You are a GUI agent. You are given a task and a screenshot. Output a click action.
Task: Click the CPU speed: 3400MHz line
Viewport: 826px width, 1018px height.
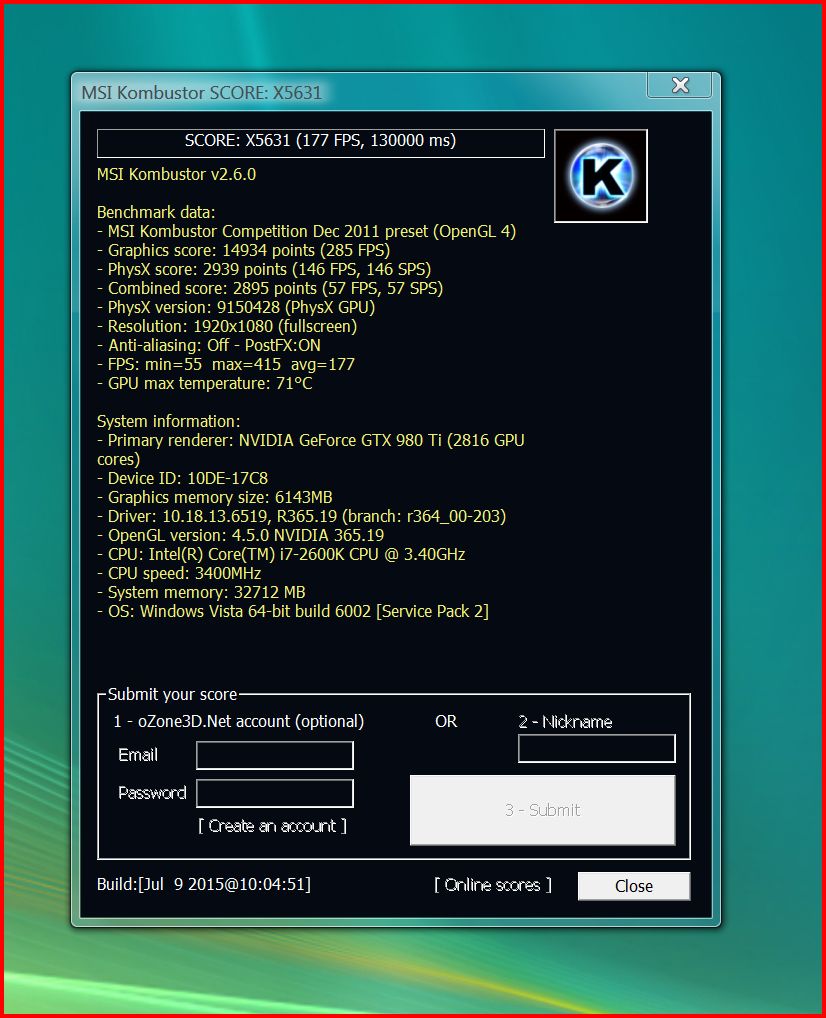click(179, 573)
